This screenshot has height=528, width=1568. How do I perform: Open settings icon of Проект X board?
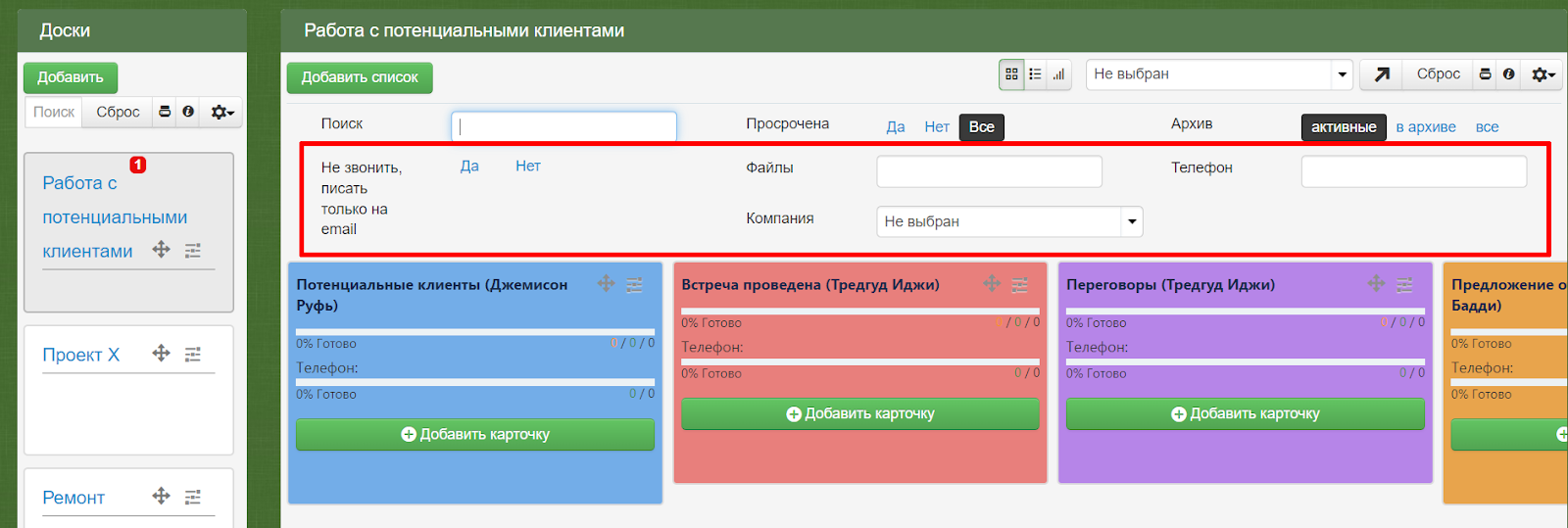[x=193, y=355]
